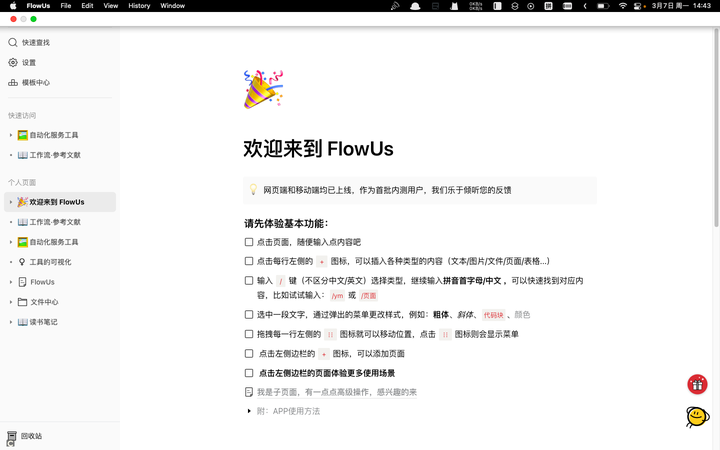Open the template center icon

13,83
